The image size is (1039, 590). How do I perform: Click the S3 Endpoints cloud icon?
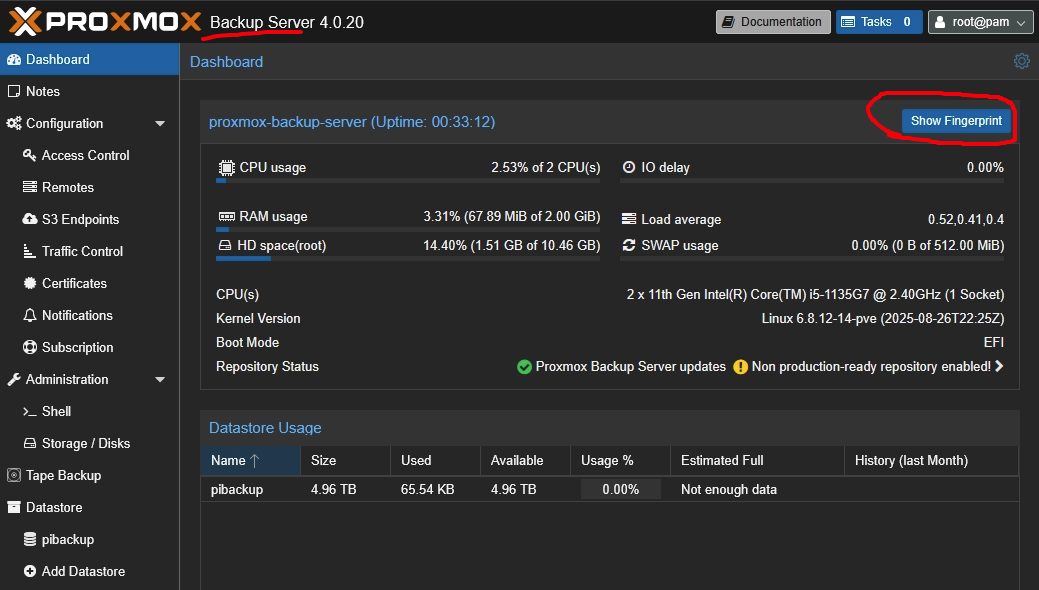coord(30,219)
